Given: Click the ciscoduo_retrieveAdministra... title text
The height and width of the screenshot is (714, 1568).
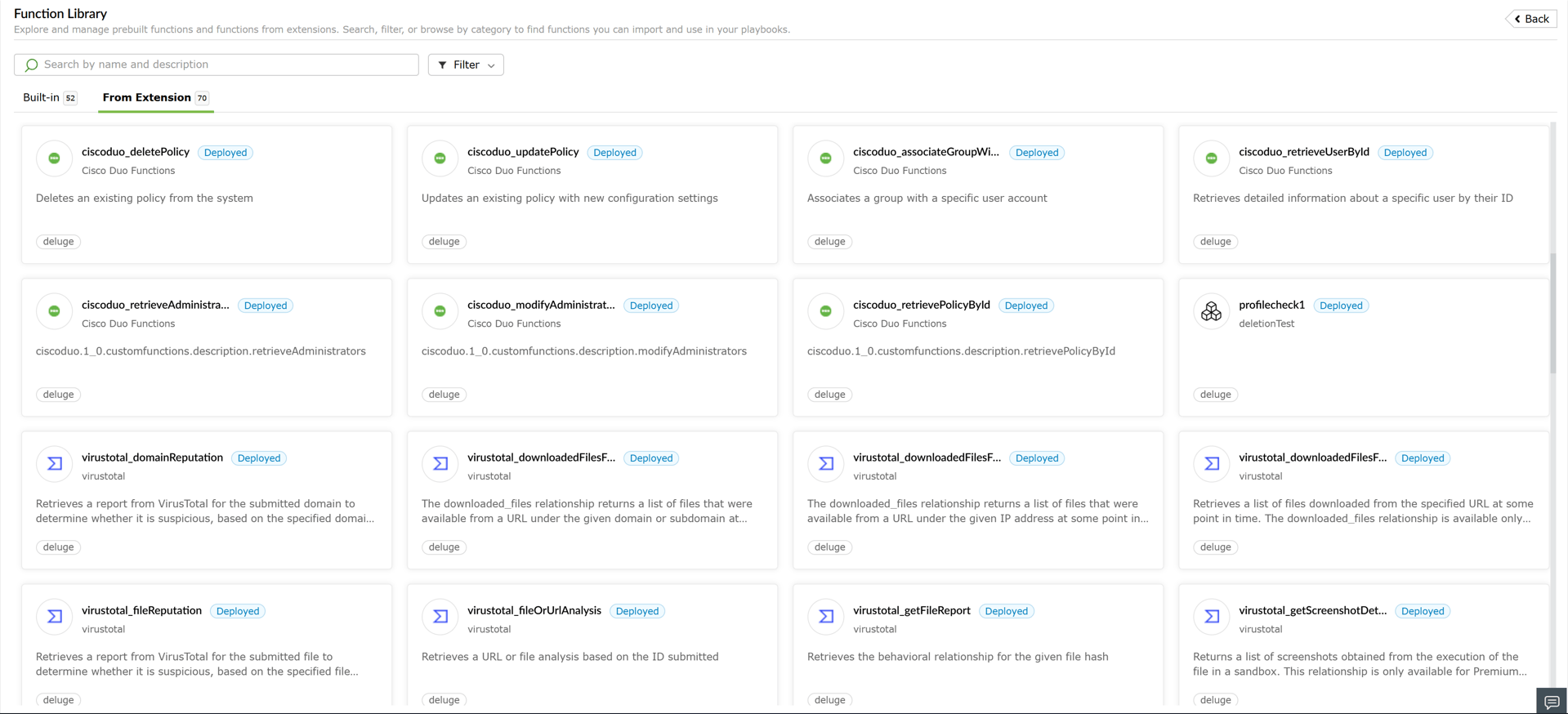Looking at the screenshot, I should (x=155, y=305).
